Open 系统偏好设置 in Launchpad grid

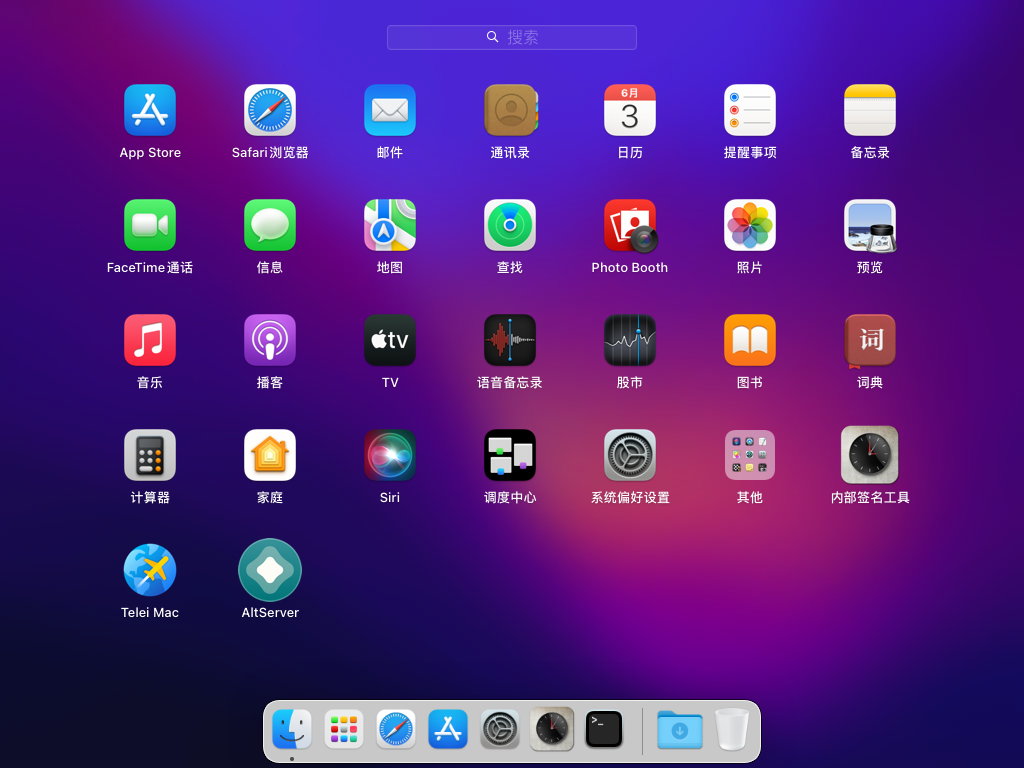point(630,455)
